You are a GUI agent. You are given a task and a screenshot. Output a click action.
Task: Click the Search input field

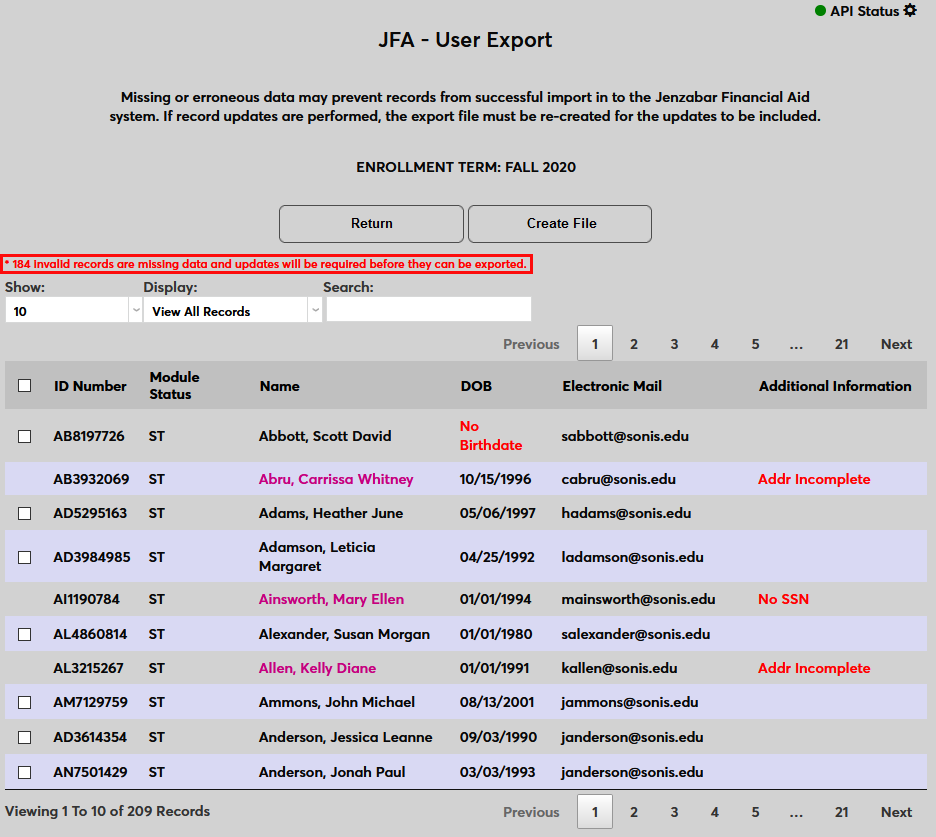[428, 310]
